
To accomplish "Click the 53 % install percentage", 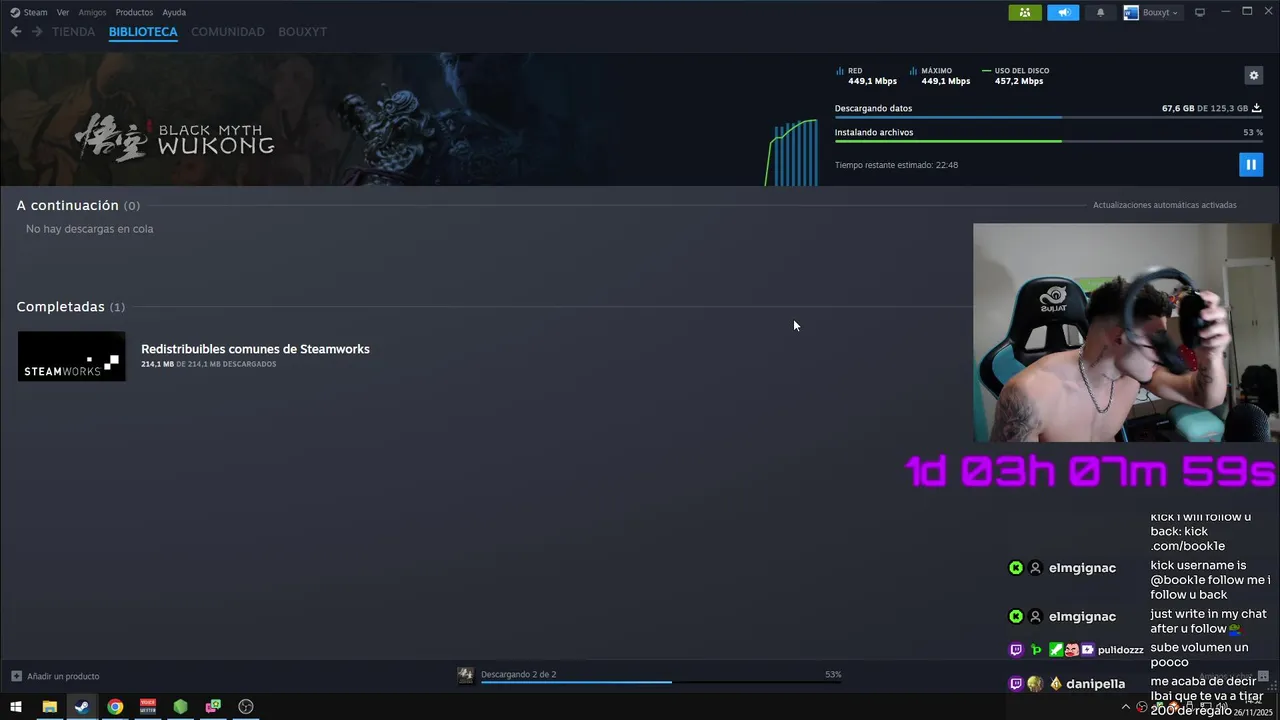I will coord(1253,132).
